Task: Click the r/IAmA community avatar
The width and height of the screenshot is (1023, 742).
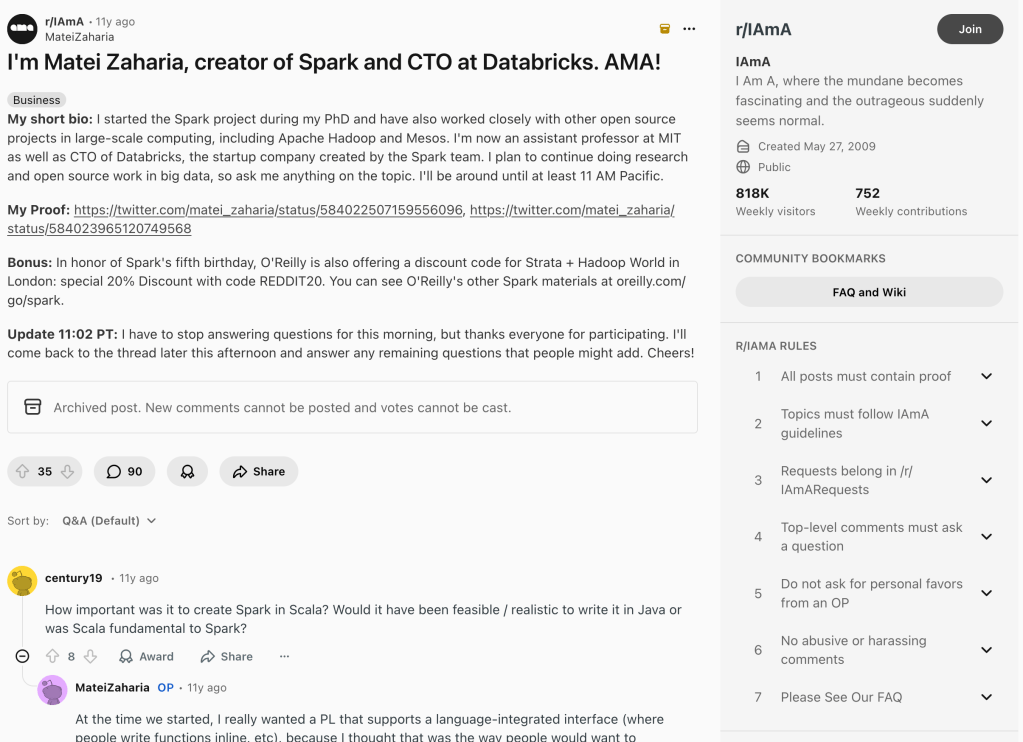Action: tap(22, 29)
